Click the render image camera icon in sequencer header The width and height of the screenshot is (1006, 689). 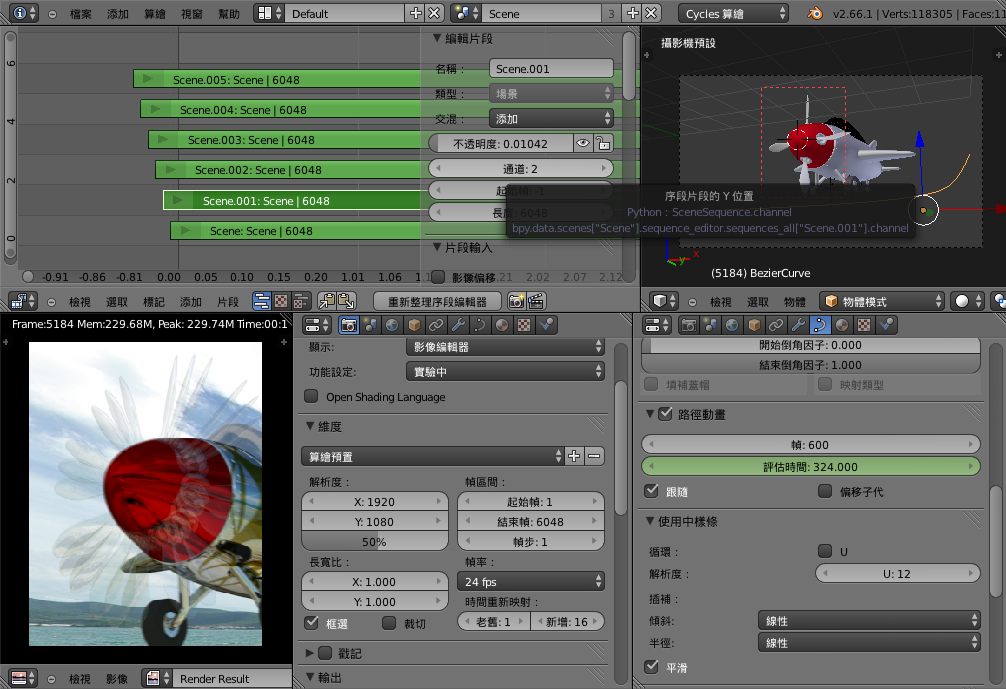click(x=516, y=301)
